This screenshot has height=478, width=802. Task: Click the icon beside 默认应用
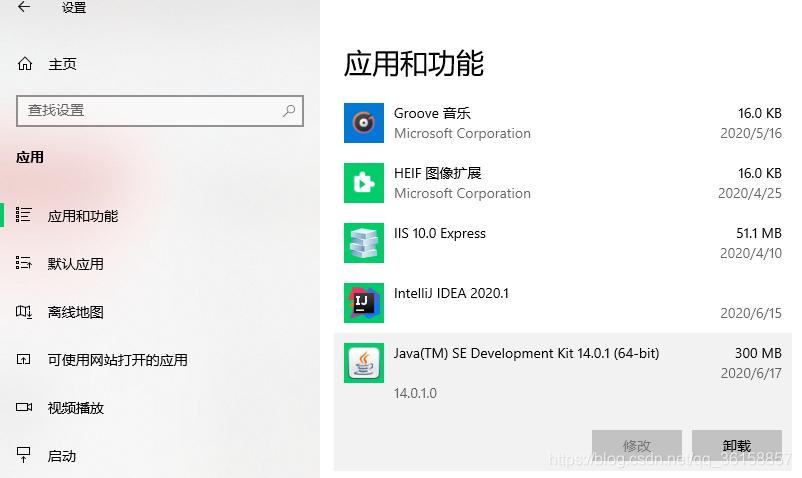tap(24, 263)
